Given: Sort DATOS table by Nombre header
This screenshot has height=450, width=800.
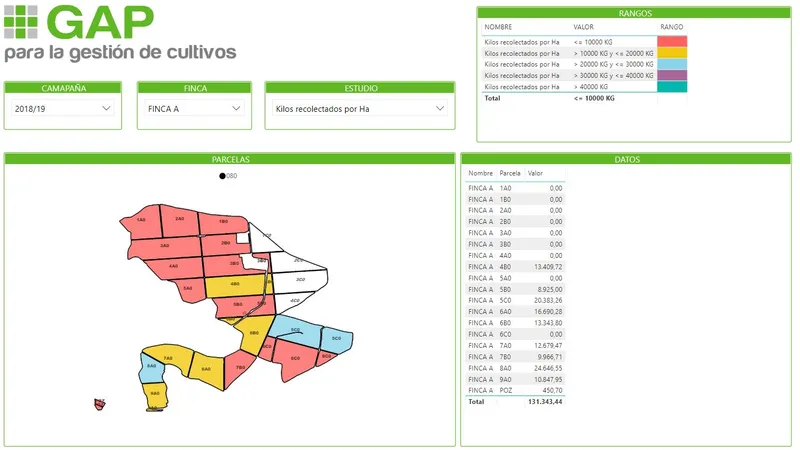Looking at the screenshot, I should click(481, 173).
